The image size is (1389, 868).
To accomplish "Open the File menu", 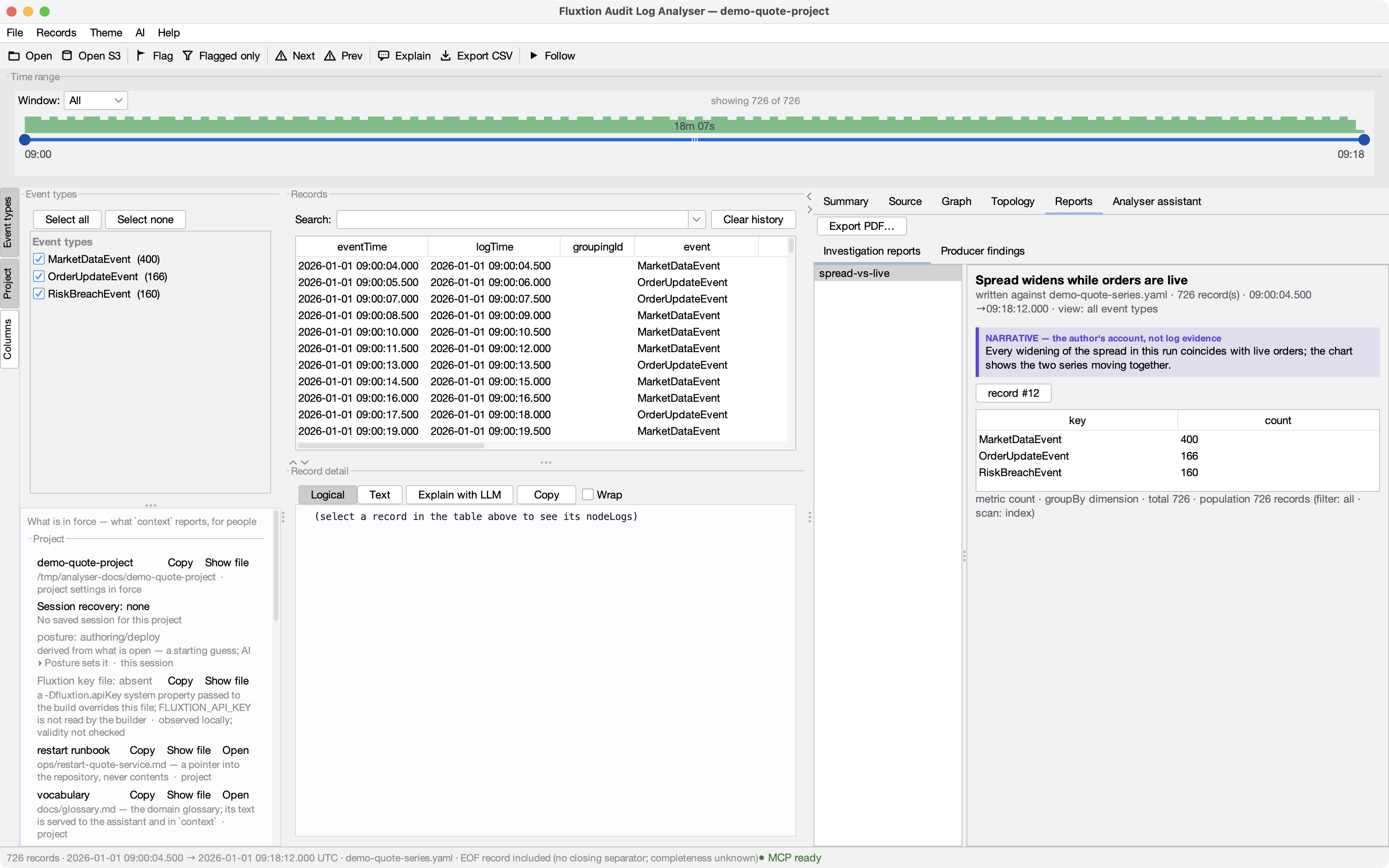I will point(15,33).
